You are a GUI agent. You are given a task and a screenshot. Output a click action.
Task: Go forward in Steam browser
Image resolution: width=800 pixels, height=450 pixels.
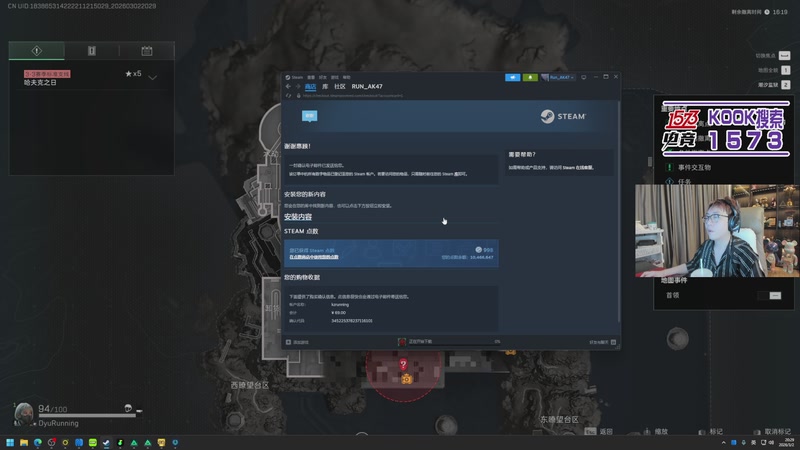pos(298,87)
